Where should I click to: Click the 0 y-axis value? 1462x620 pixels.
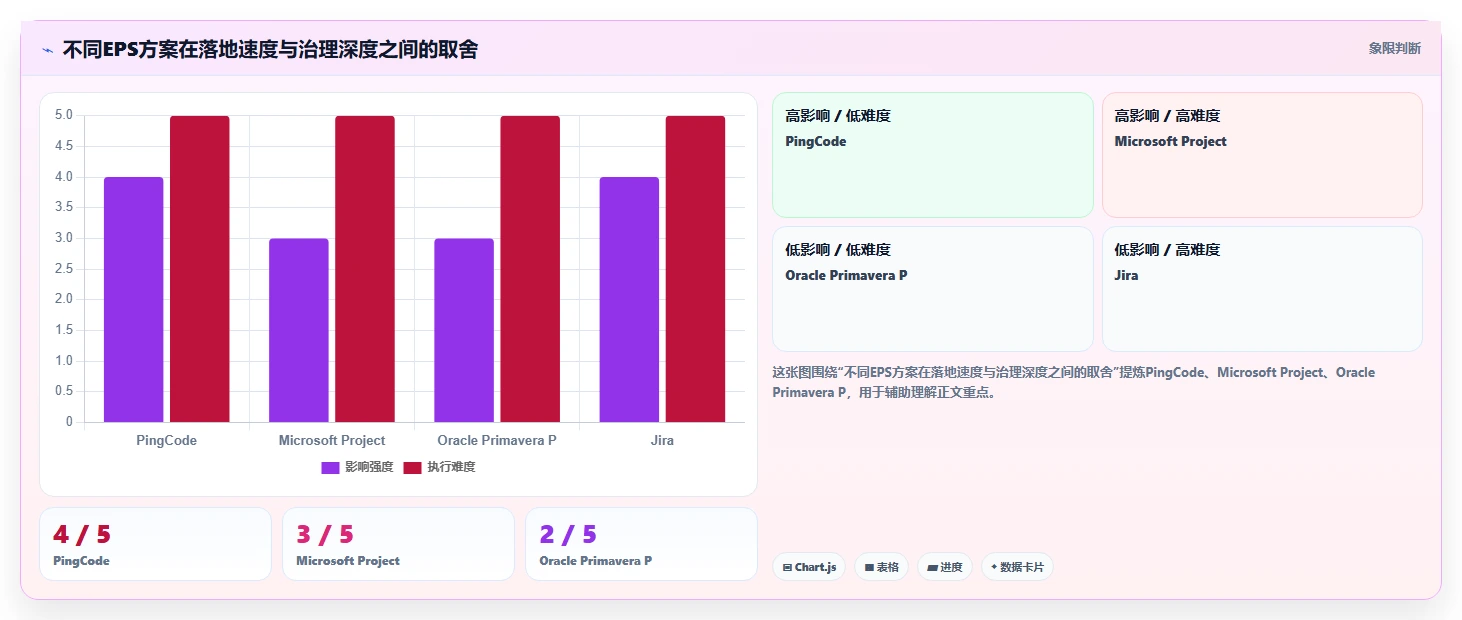pos(70,422)
